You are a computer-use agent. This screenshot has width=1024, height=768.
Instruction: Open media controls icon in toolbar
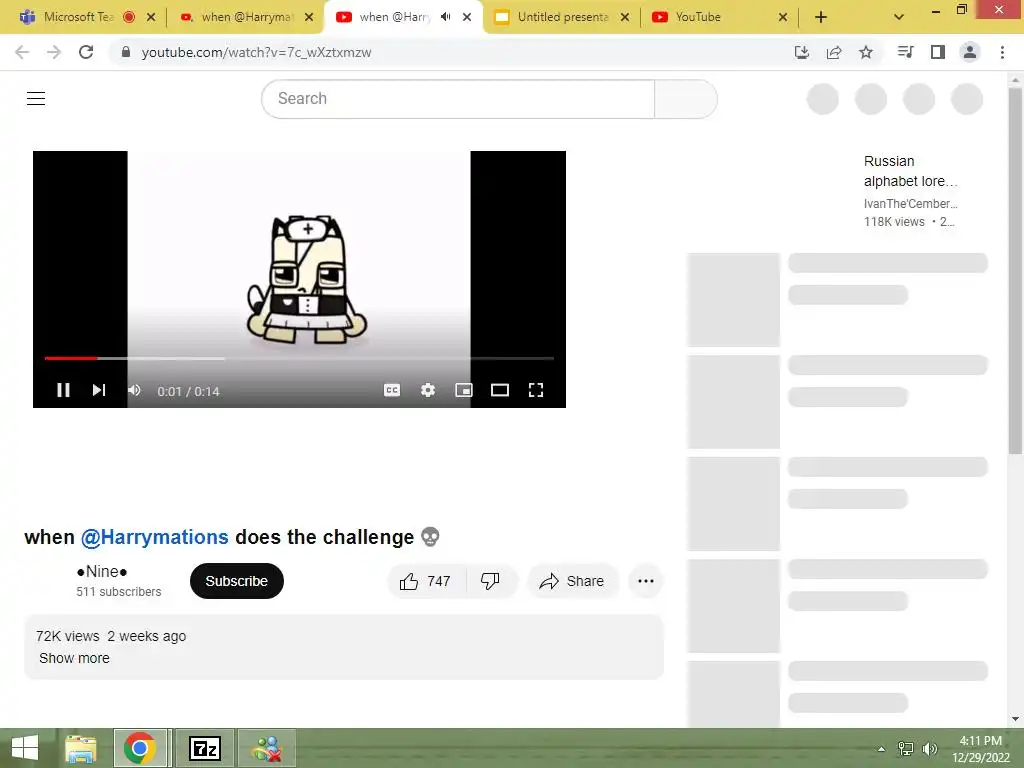pos(905,52)
